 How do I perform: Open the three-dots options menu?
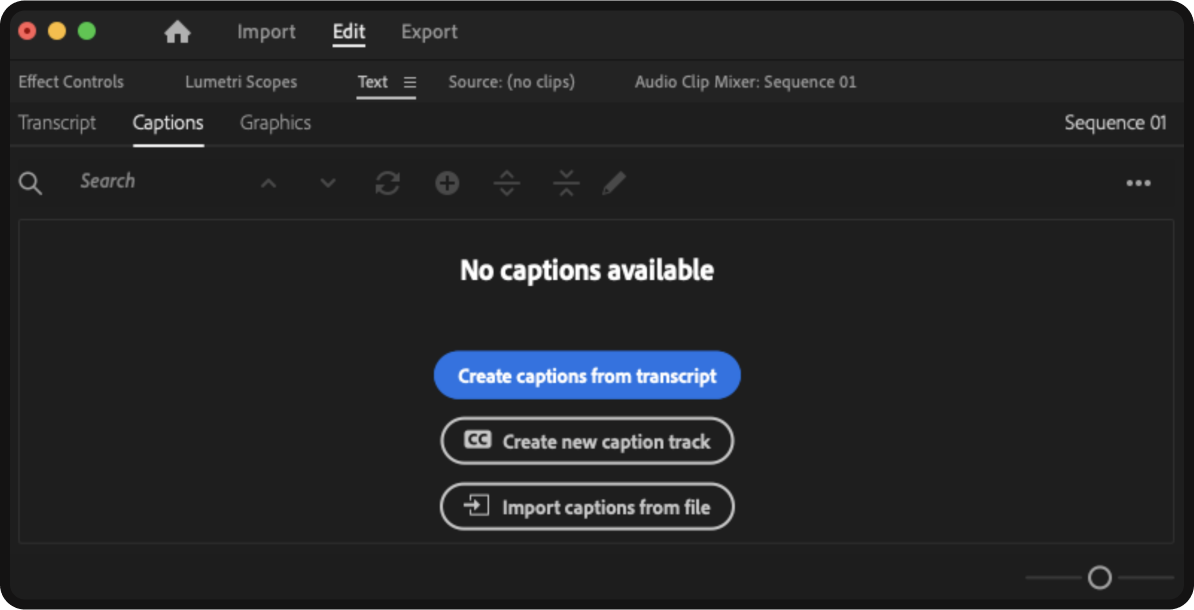1138,183
